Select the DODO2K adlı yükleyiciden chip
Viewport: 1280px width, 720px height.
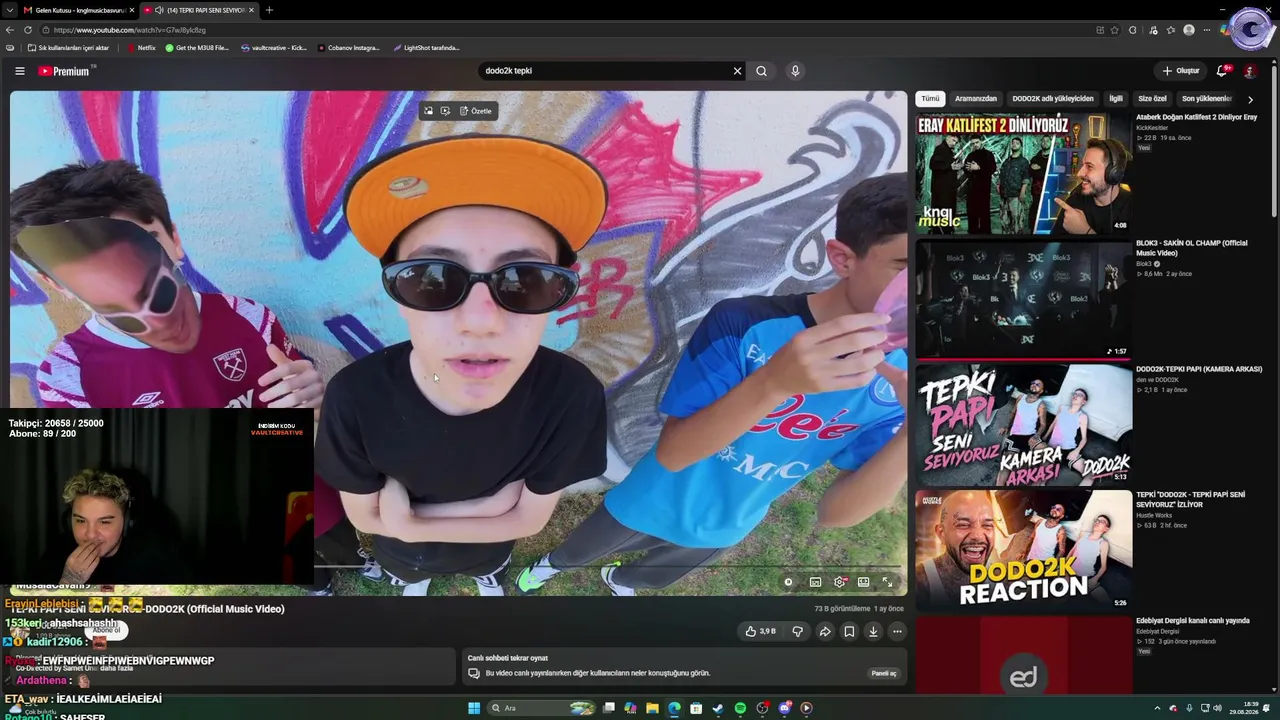pos(1052,99)
